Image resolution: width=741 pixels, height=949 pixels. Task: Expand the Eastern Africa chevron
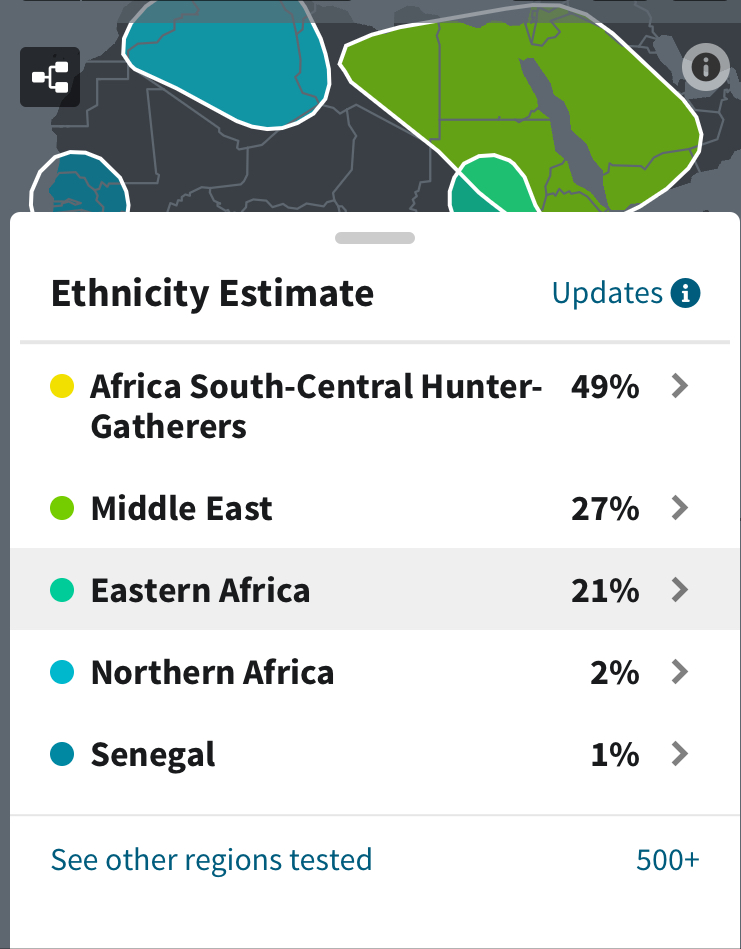click(680, 589)
